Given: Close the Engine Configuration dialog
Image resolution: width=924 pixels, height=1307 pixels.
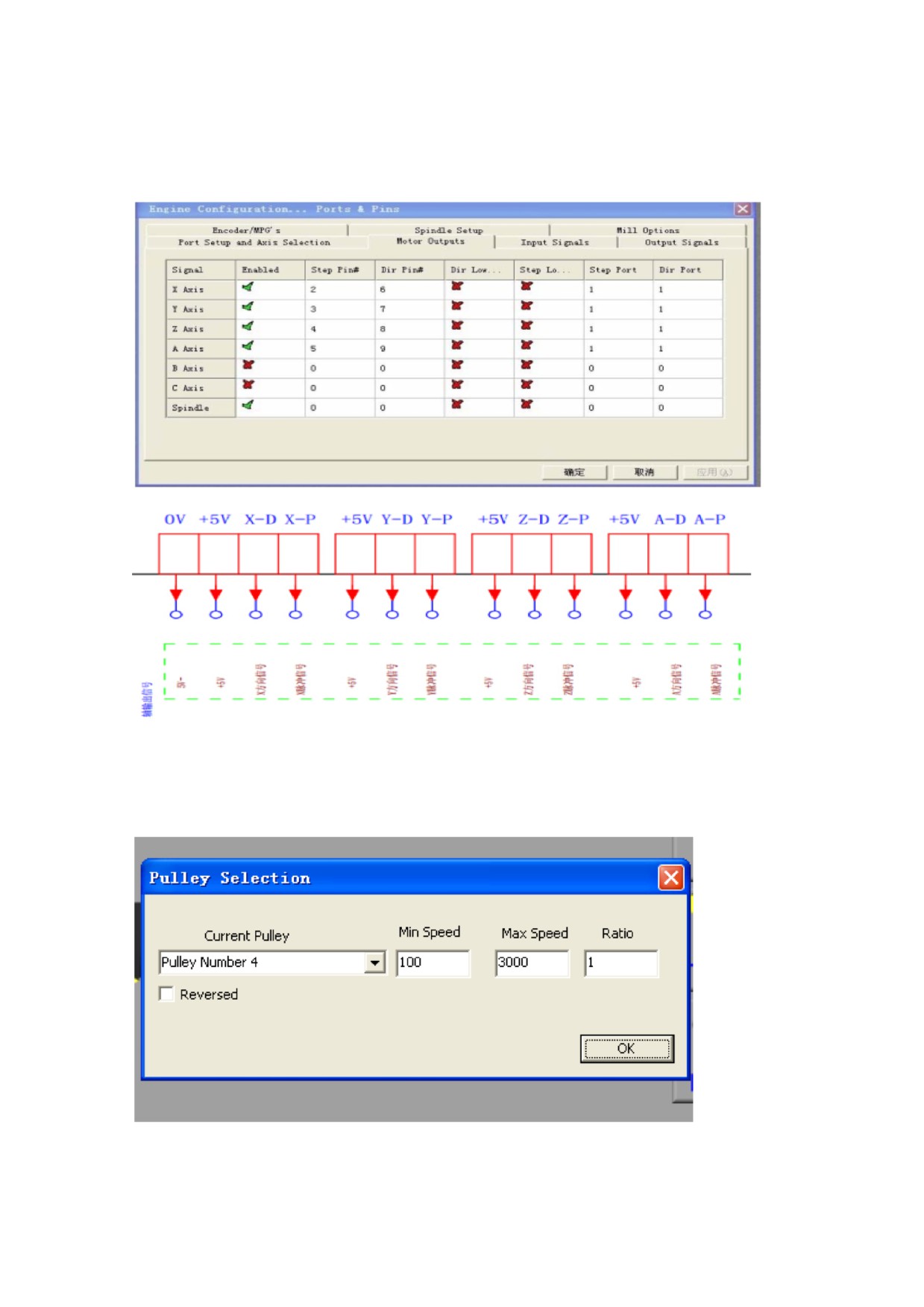Looking at the screenshot, I should tap(742, 209).
